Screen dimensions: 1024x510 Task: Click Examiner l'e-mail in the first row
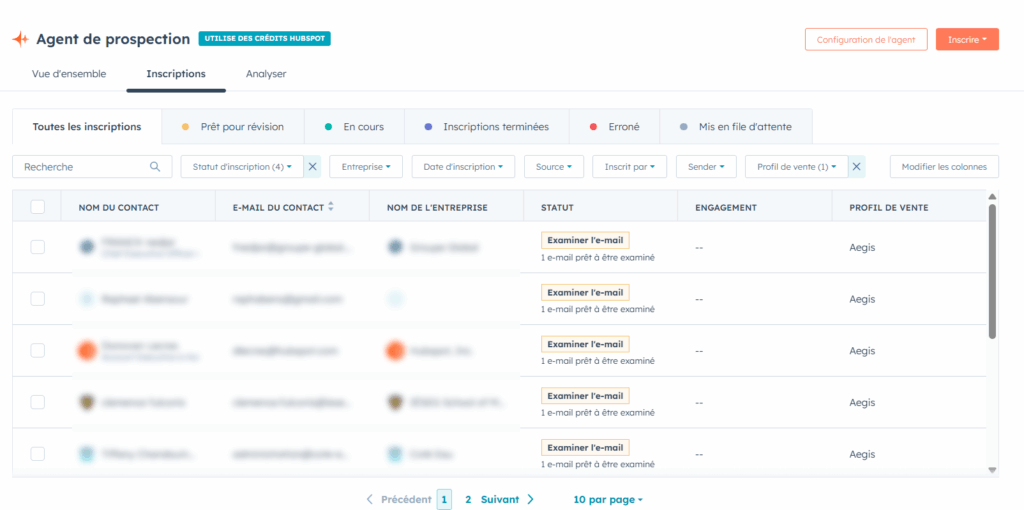[585, 240]
